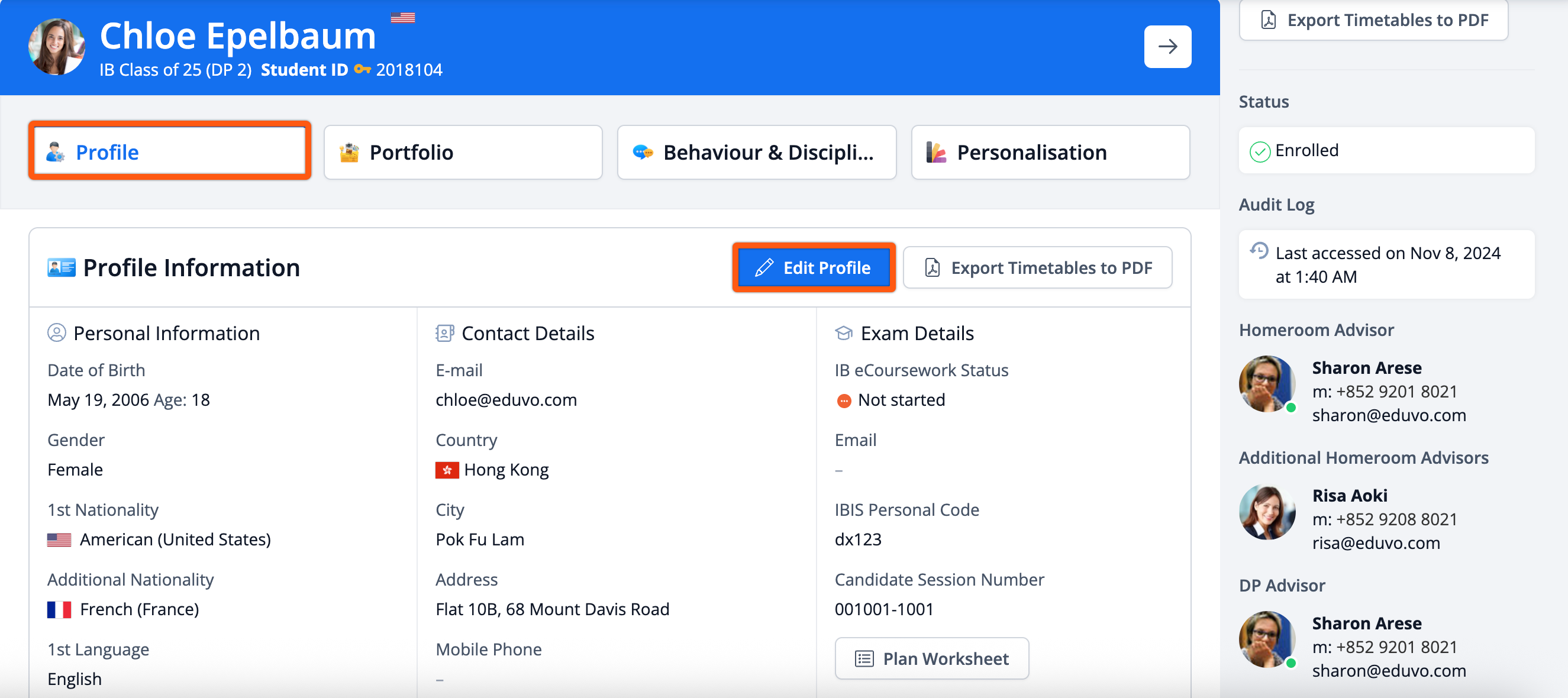Screen dimensions: 1568x698
Task: Click the Portfolio tab icon
Action: (x=349, y=152)
